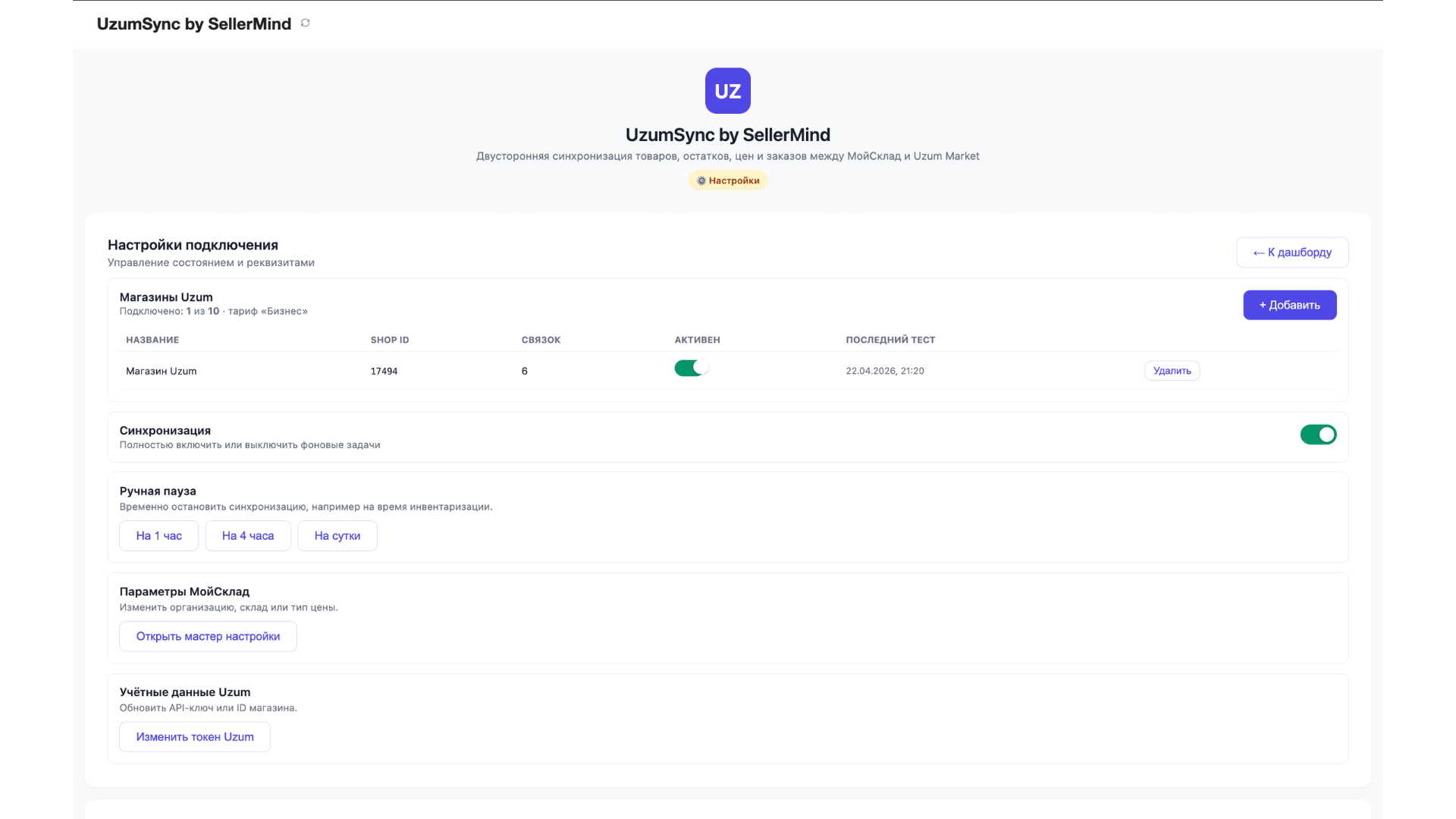Choose the На сутки pause option

[x=337, y=535]
